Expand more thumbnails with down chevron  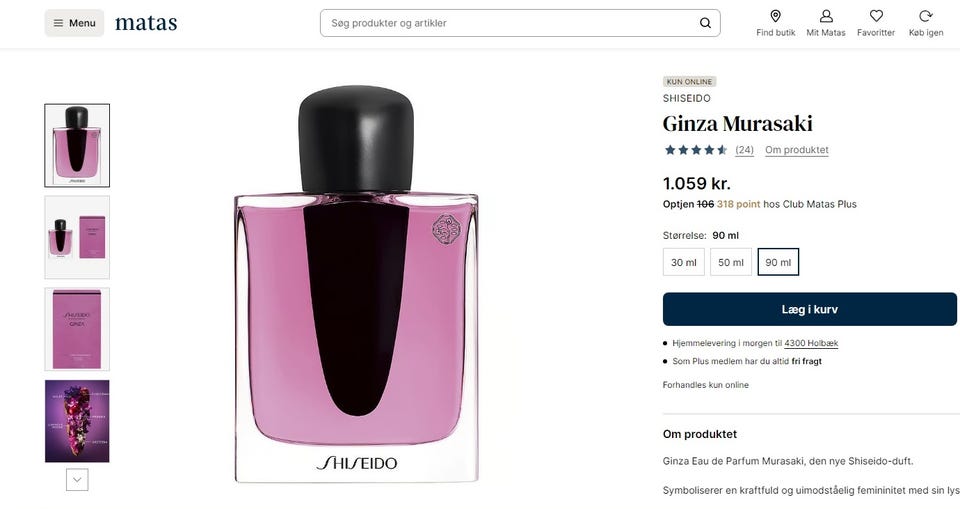point(77,480)
